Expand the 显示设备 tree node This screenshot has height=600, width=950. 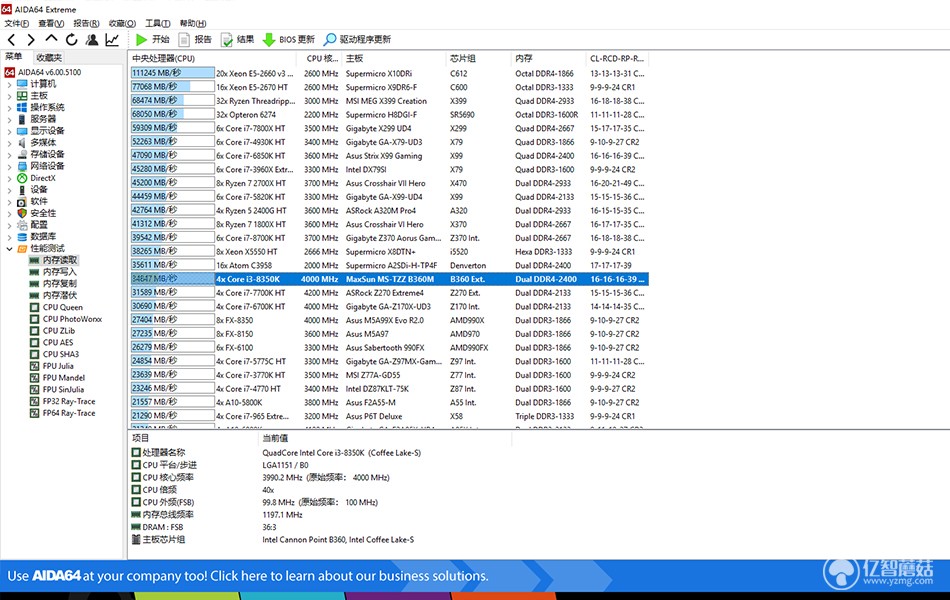[x=9, y=131]
